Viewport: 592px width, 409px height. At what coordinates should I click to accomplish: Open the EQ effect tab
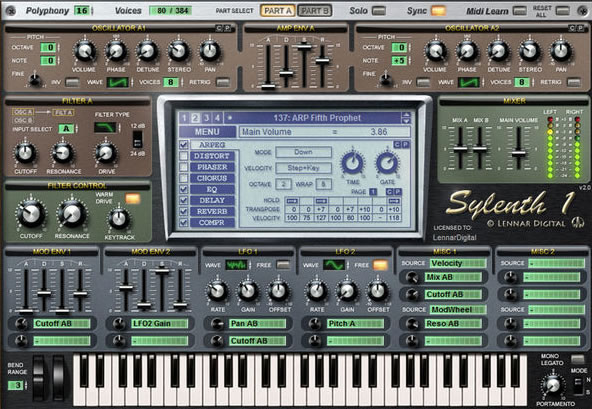212,189
